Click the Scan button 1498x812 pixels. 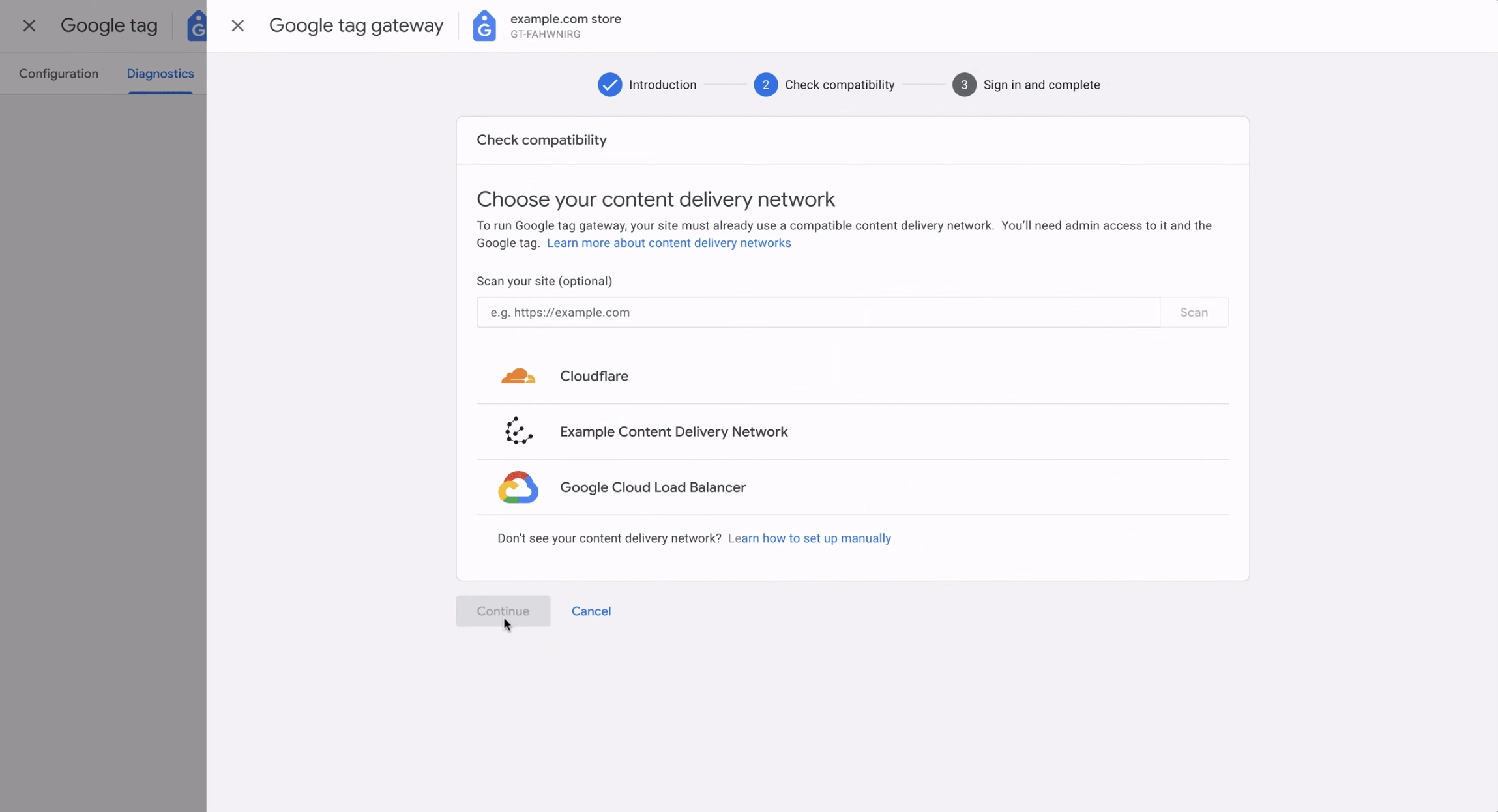(1194, 312)
